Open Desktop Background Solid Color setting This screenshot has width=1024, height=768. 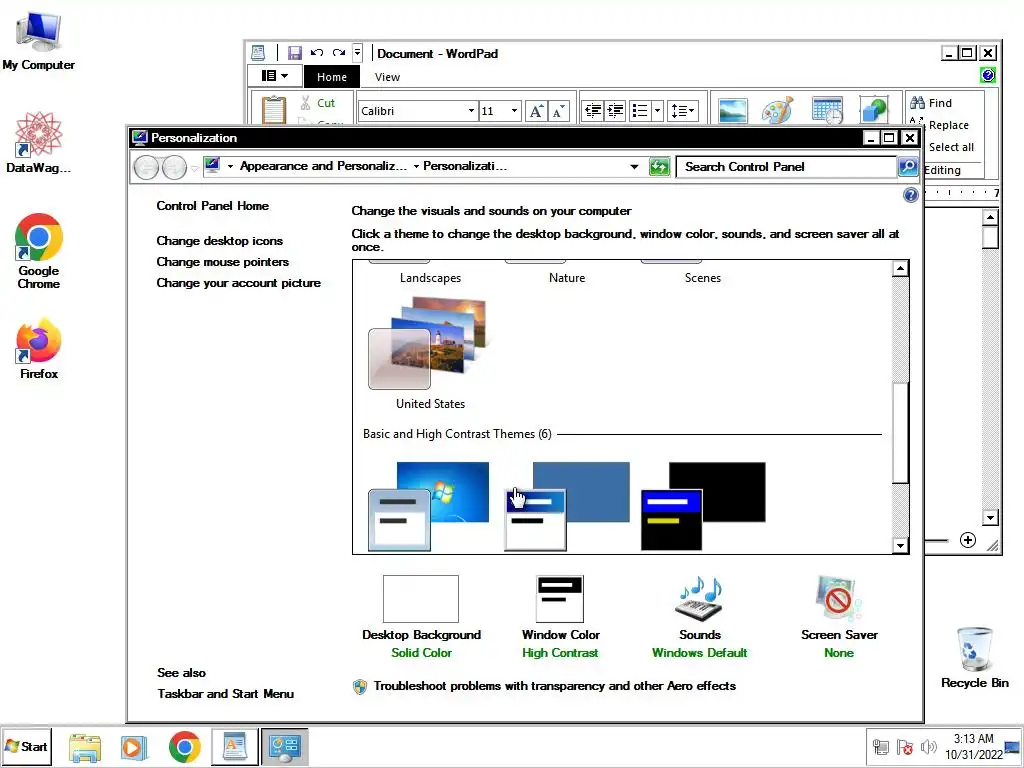pos(421,617)
